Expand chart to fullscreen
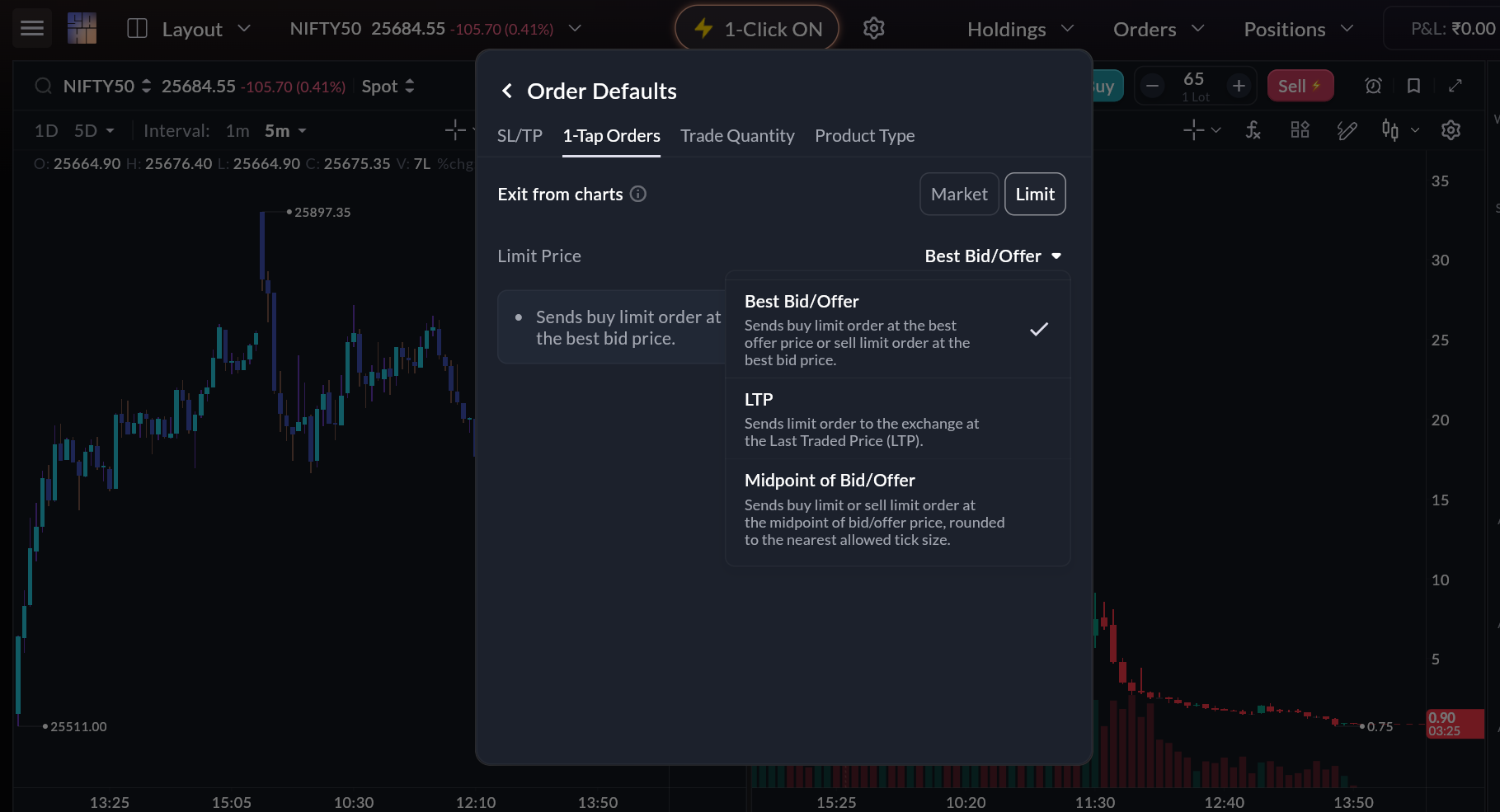The width and height of the screenshot is (1500, 812). [x=1456, y=85]
